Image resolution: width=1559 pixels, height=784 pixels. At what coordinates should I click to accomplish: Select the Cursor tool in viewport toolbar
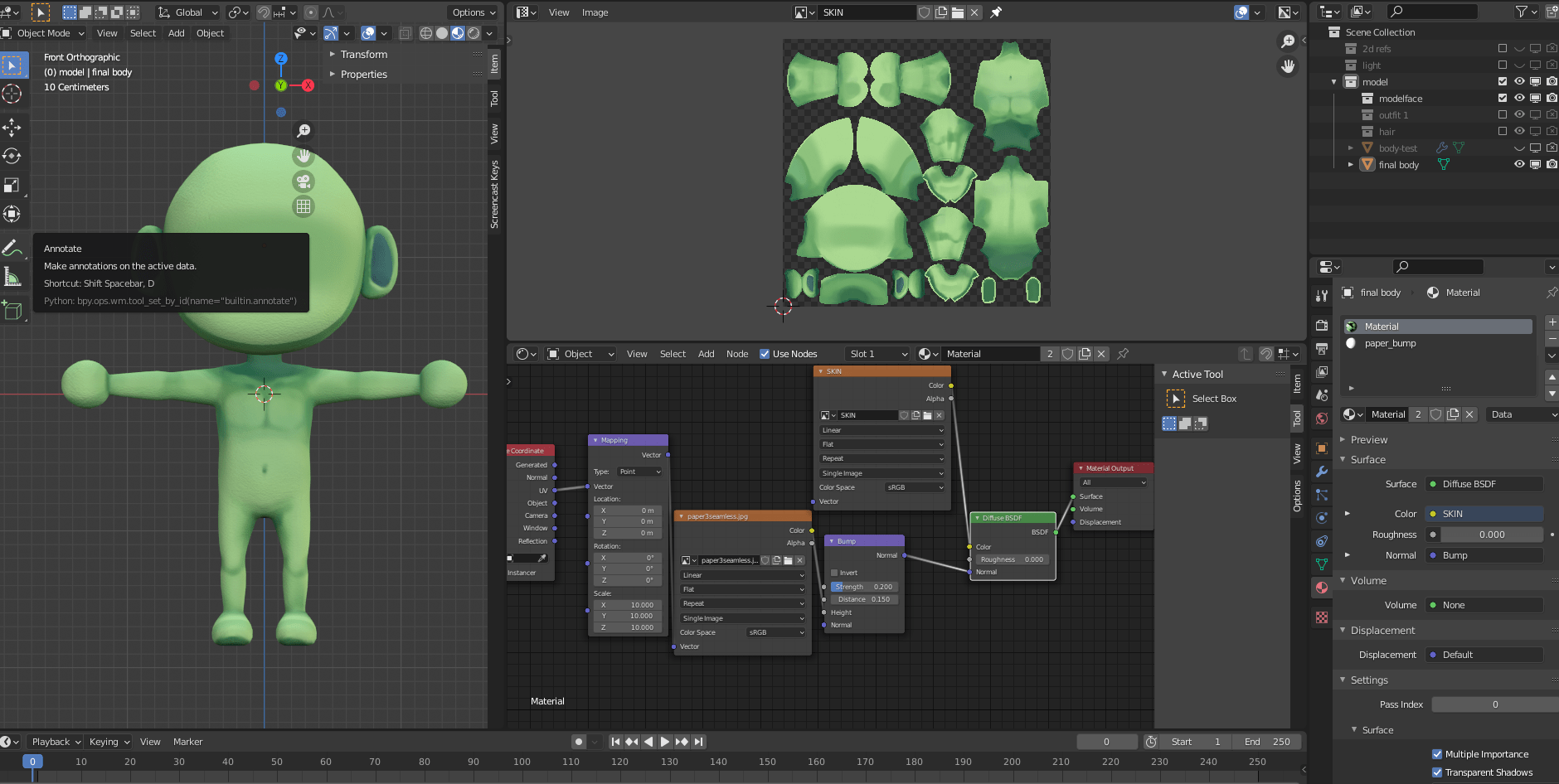coord(12,94)
